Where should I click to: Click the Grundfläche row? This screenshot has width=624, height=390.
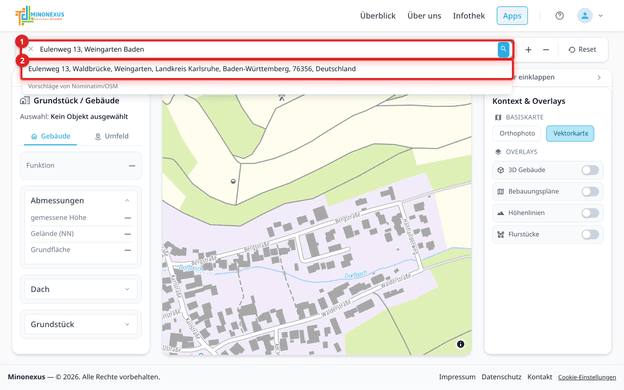pyautogui.click(x=81, y=250)
